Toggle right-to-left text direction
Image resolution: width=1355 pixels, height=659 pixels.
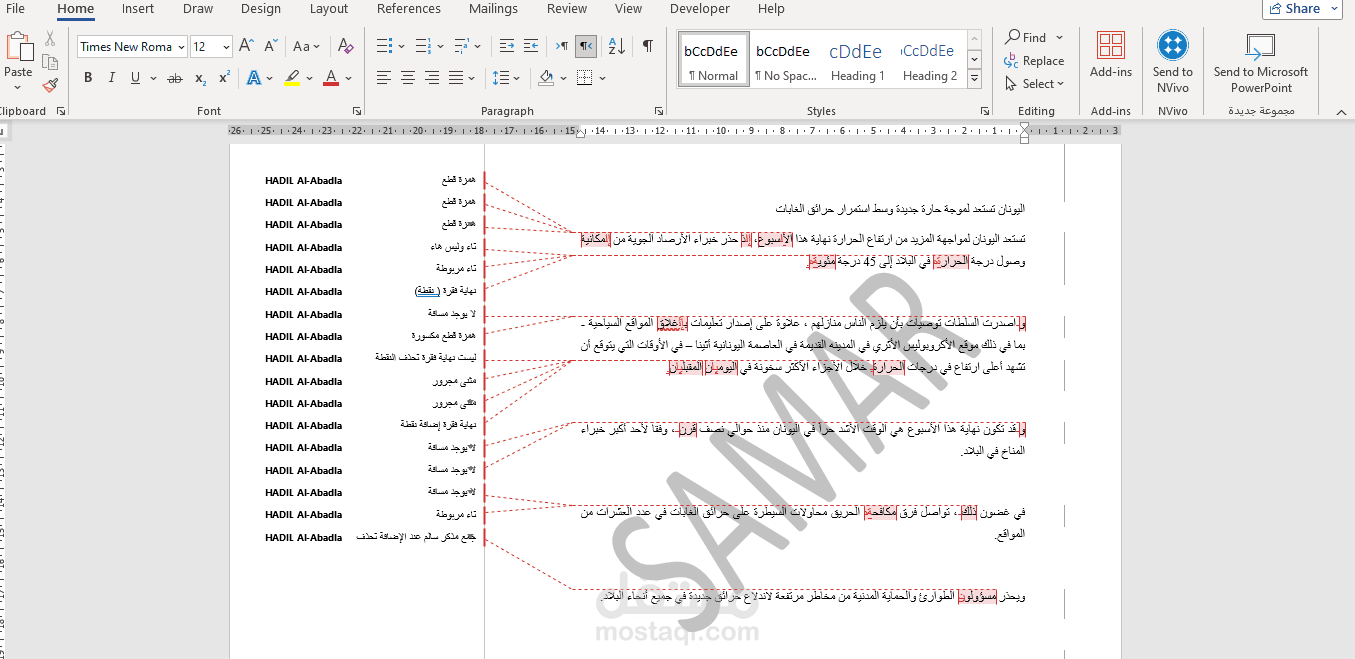pyautogui.click(x=587, y=46)
